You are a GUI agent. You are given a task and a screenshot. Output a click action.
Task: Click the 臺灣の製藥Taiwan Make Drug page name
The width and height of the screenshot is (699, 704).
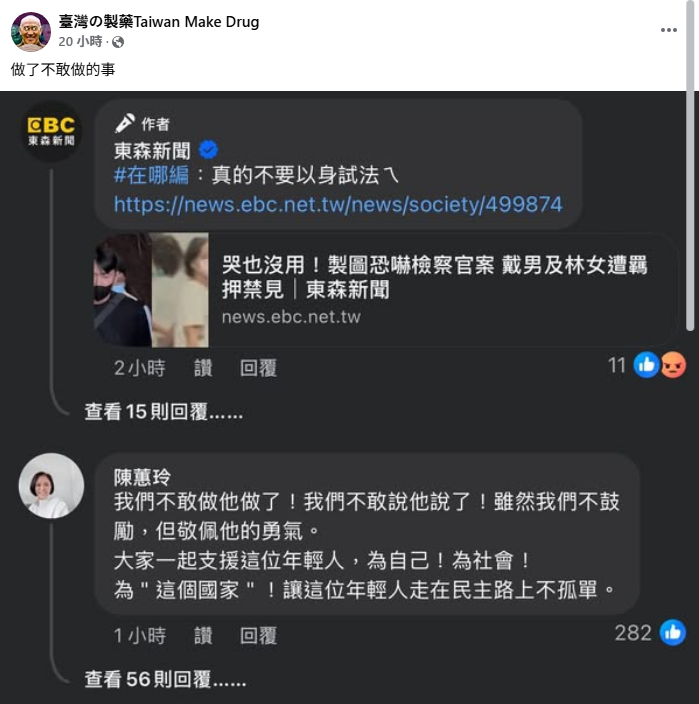pyautogui.click(x=159, y=22)
